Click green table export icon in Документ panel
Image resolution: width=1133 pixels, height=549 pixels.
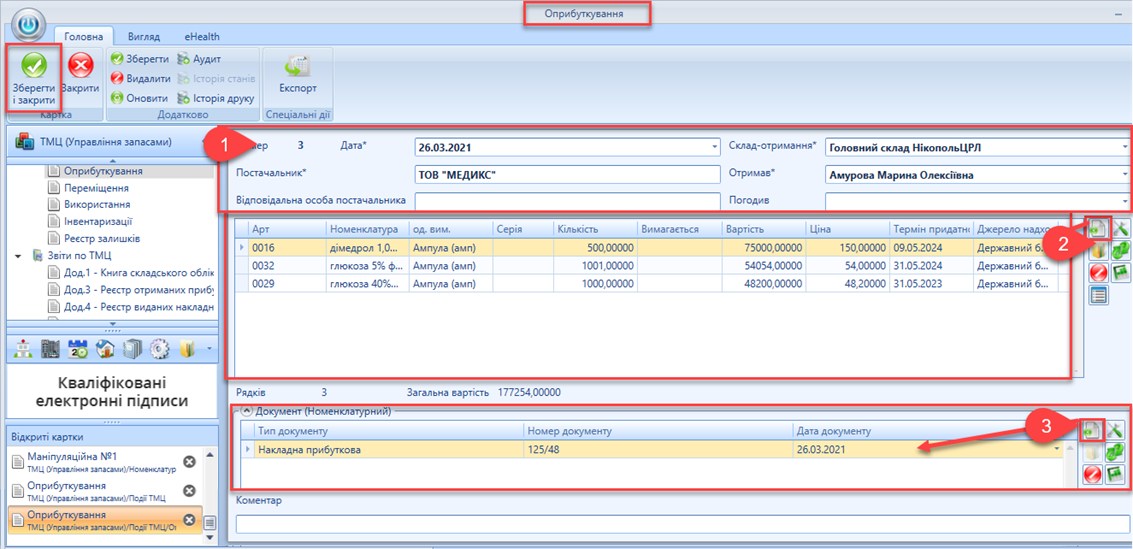(x=1114, y=475)
